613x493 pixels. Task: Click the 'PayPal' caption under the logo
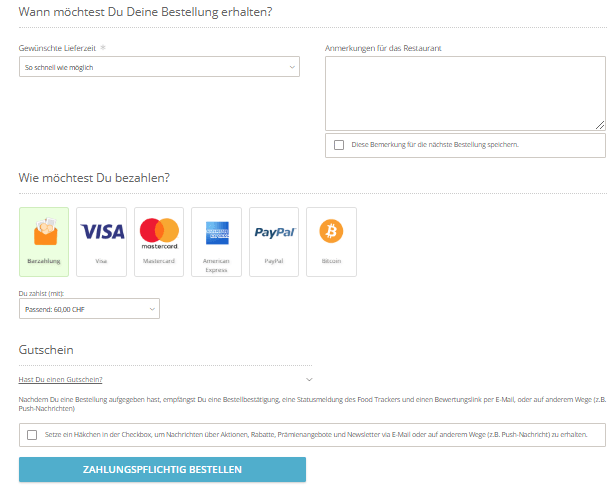click(274, 261)
